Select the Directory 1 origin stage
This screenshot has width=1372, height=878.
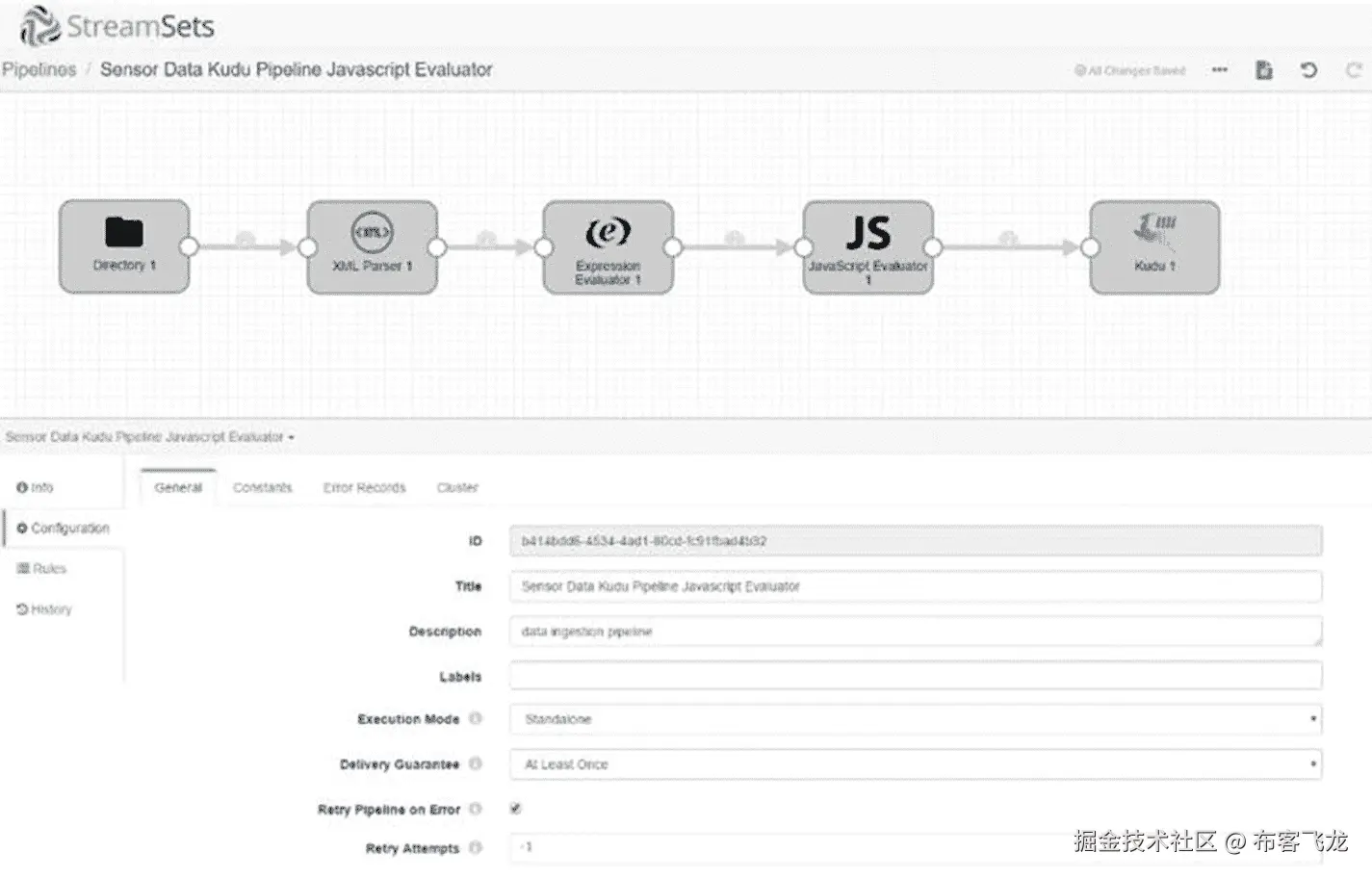click(x=124, y=246)
